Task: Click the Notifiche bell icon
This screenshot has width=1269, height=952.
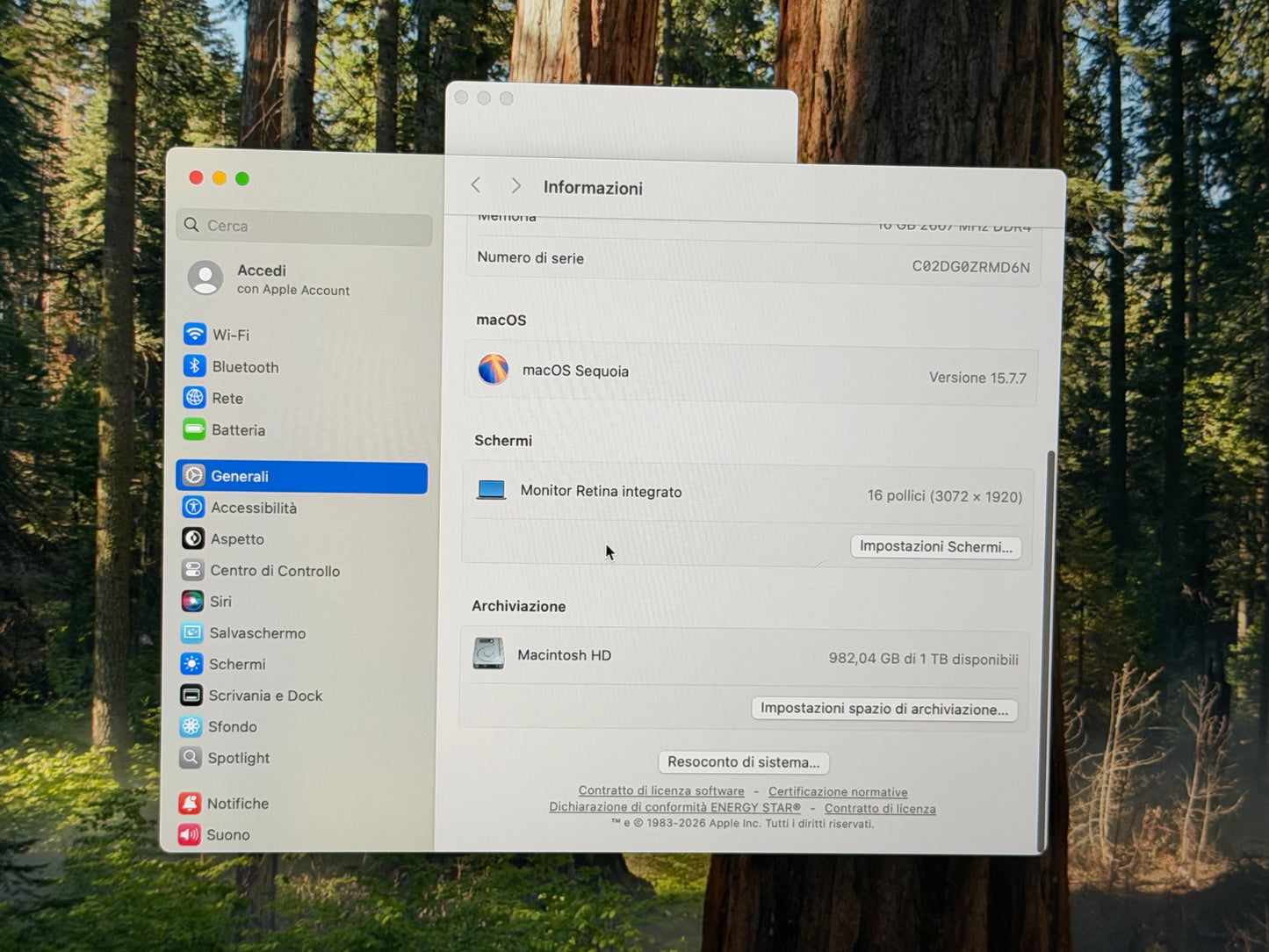Action: click(x=190, y=803)
